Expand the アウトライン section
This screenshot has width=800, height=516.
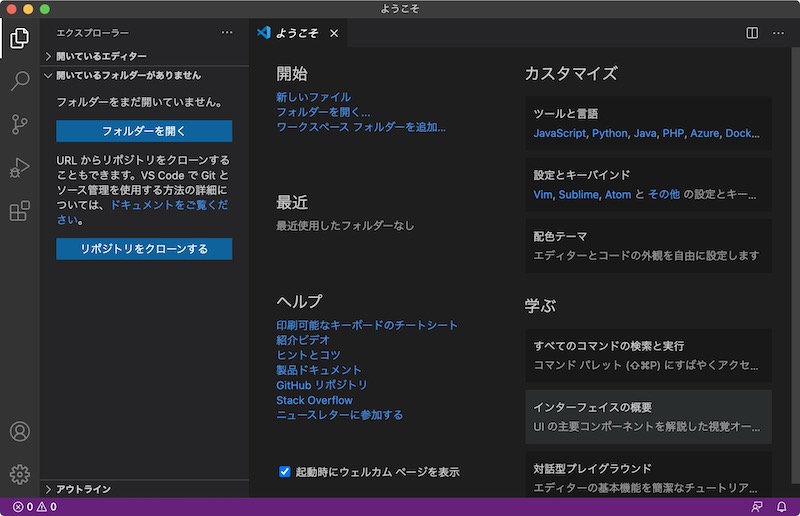144,489
